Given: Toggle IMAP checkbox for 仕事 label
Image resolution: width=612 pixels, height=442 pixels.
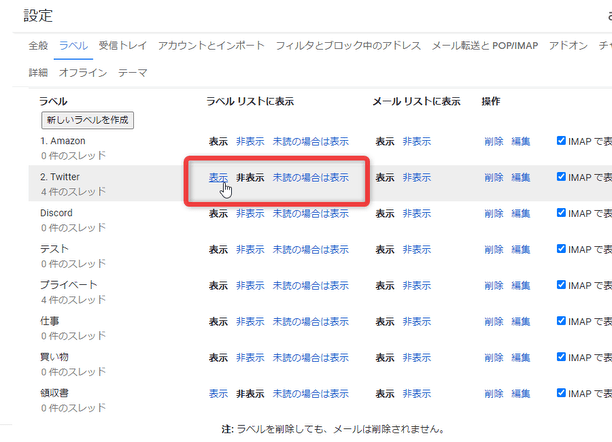Looking at the screenshot, I should coord(561,321).
